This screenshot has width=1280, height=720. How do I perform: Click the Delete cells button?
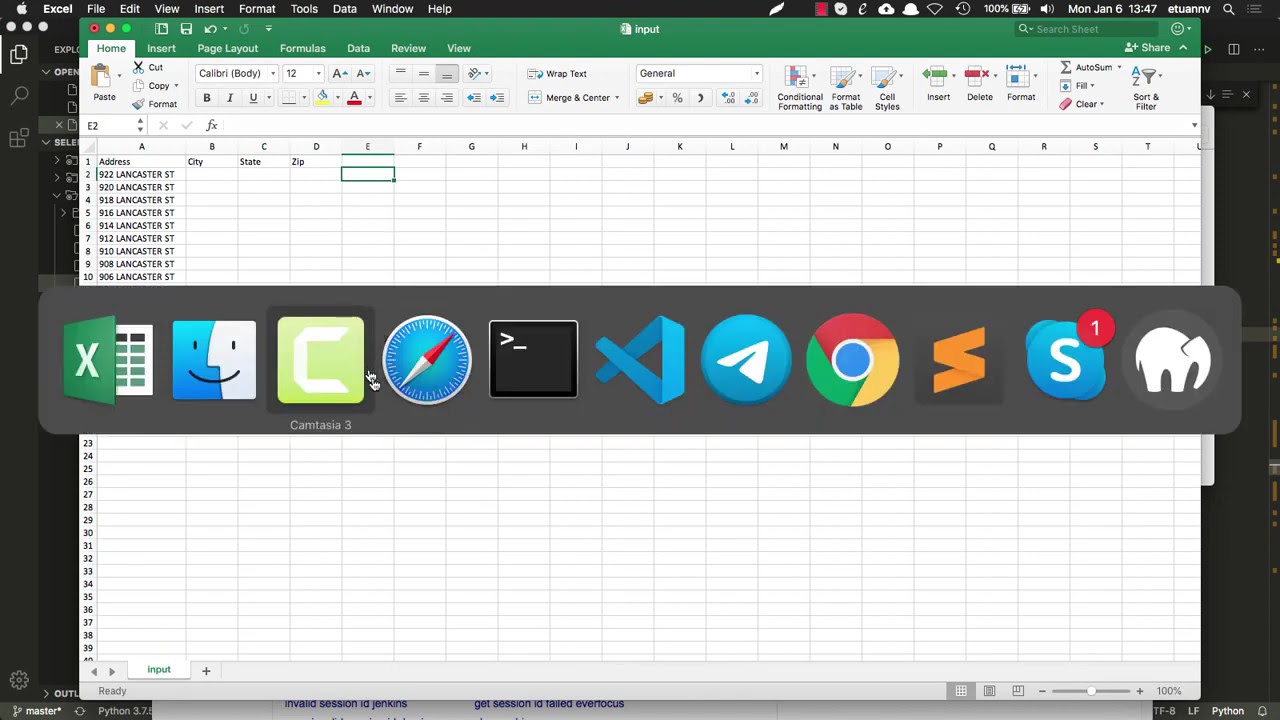click(979, 85)
